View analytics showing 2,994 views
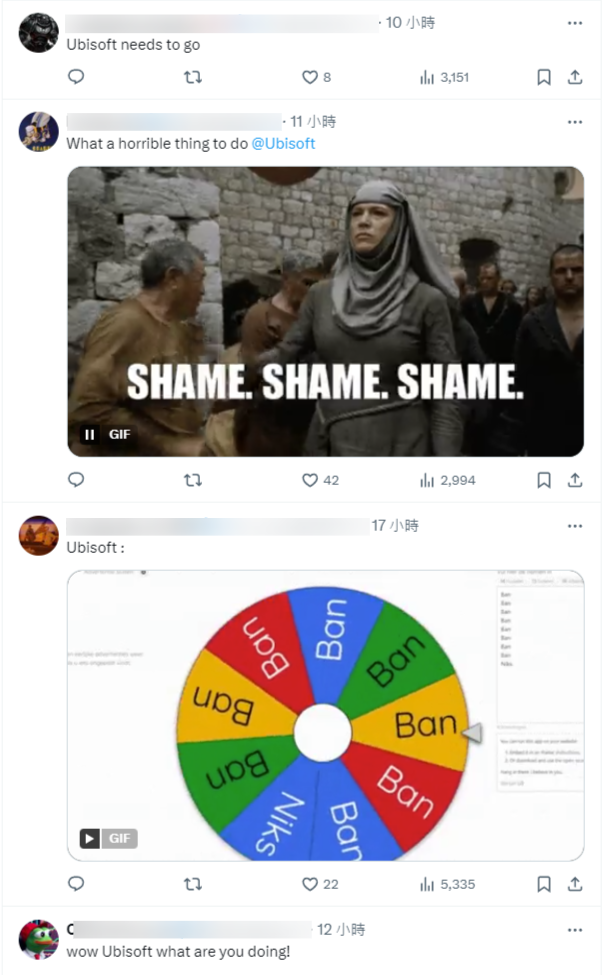The height and width of the screenshot is (975, 602). (447, 480)
